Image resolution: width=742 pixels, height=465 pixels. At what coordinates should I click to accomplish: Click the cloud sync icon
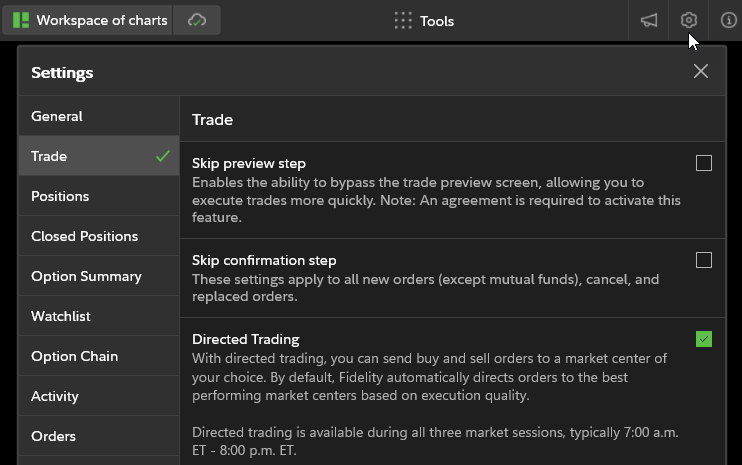[197, 20]
